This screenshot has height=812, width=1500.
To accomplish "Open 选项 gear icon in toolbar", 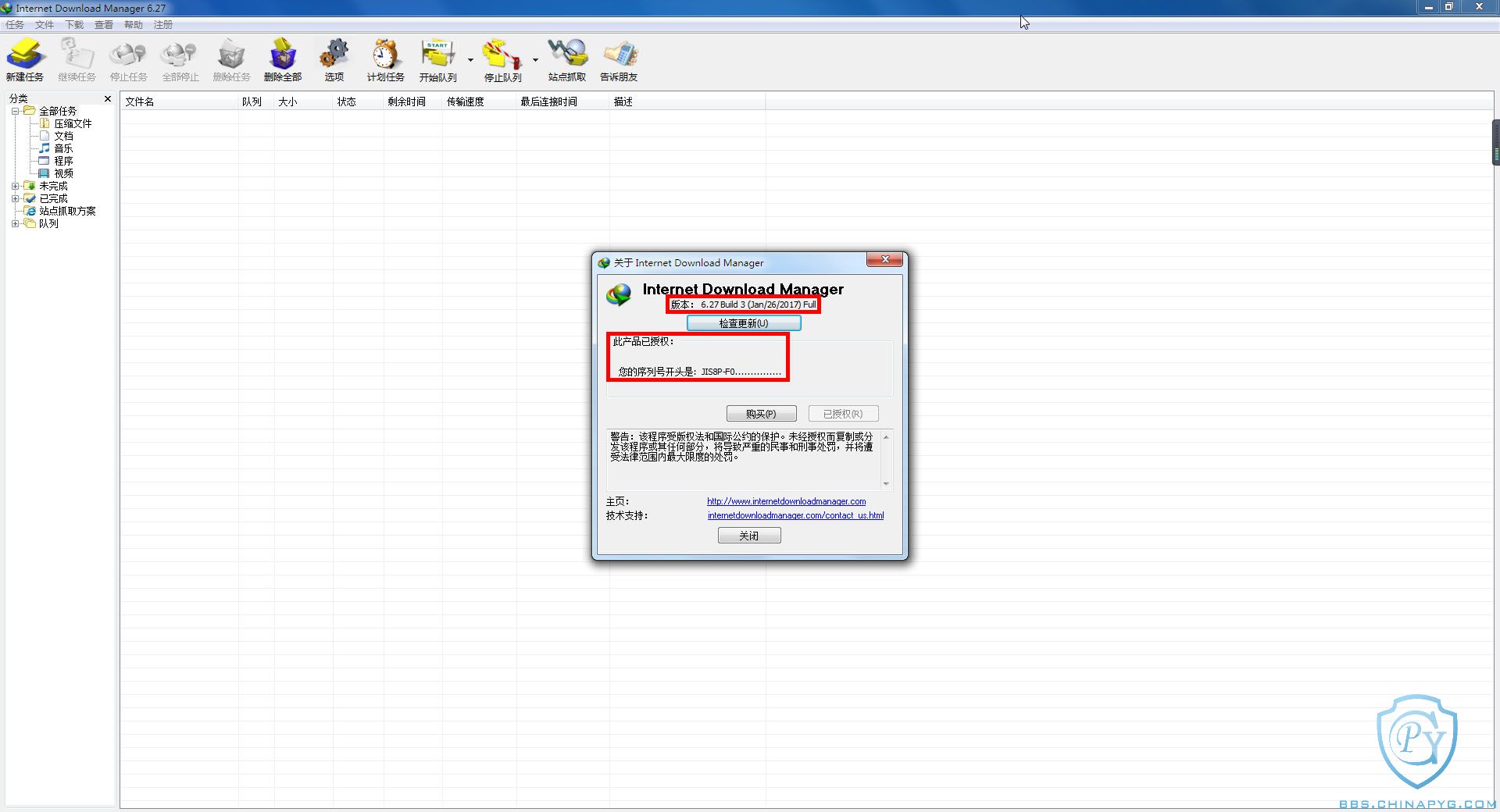I will pyautogui.click(x=334, y=59).
